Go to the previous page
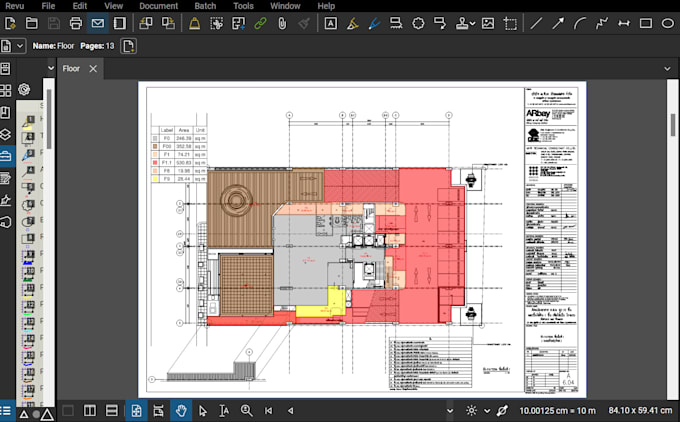This screenshot has width=680, height=422. (290, 410)
